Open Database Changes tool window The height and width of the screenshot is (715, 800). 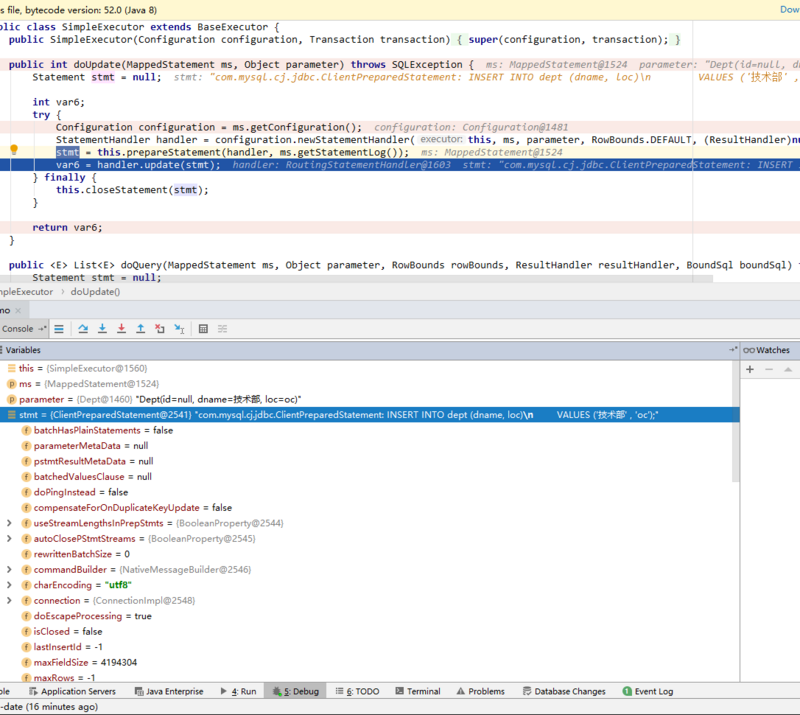(x=564, y=691)
